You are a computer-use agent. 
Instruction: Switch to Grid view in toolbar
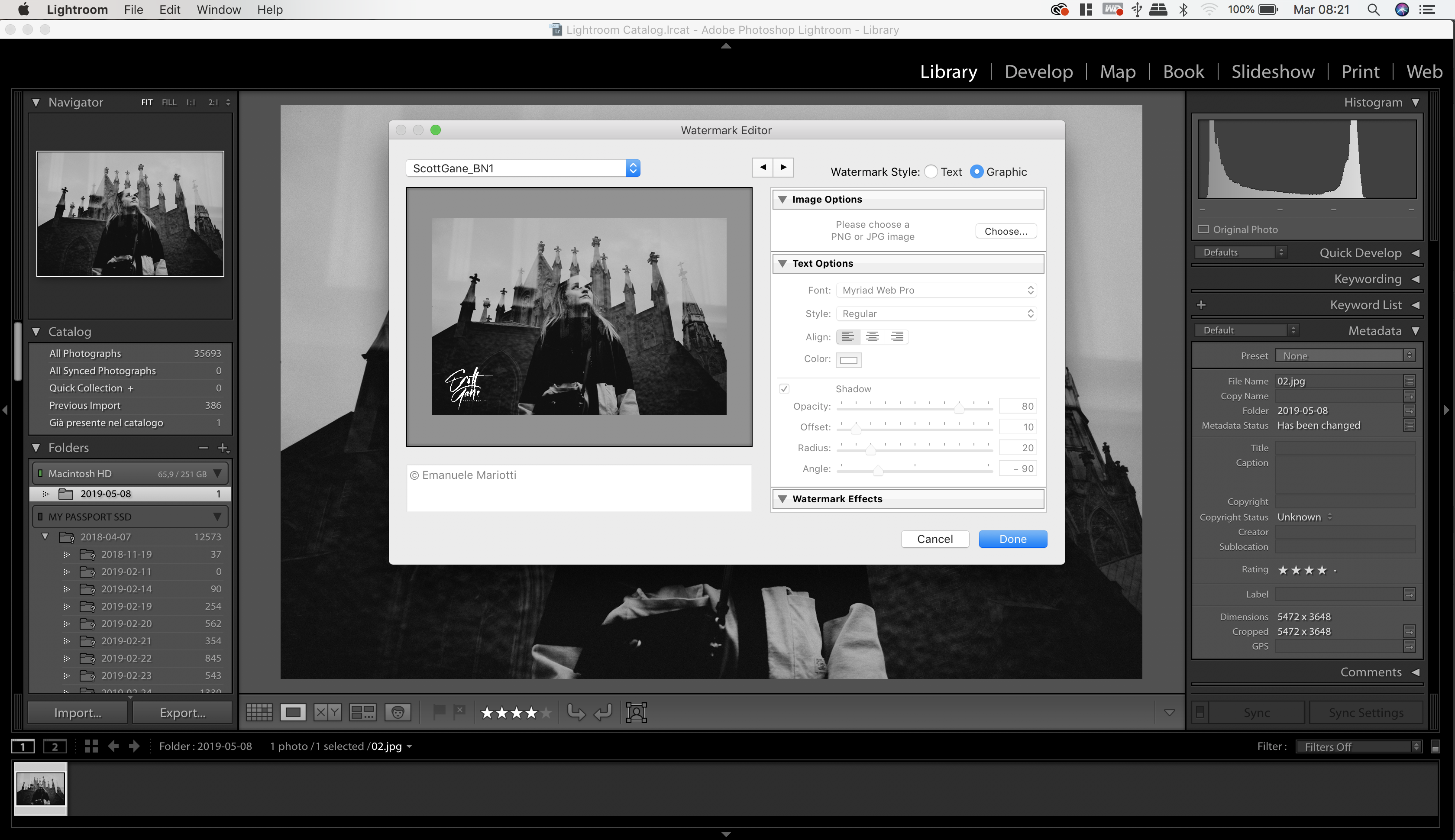click(x=259, y=713)
